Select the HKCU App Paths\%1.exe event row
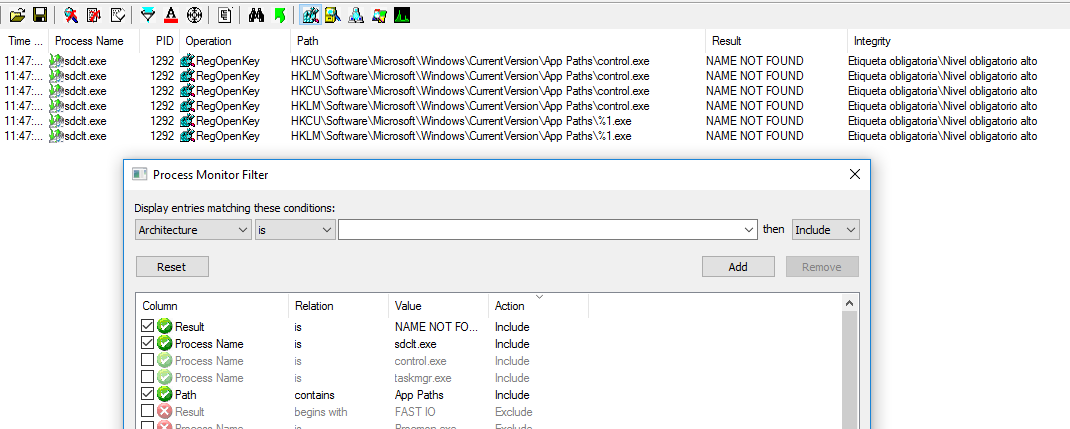The height and width of the screenshot is (429, 1070). point(534,121)
